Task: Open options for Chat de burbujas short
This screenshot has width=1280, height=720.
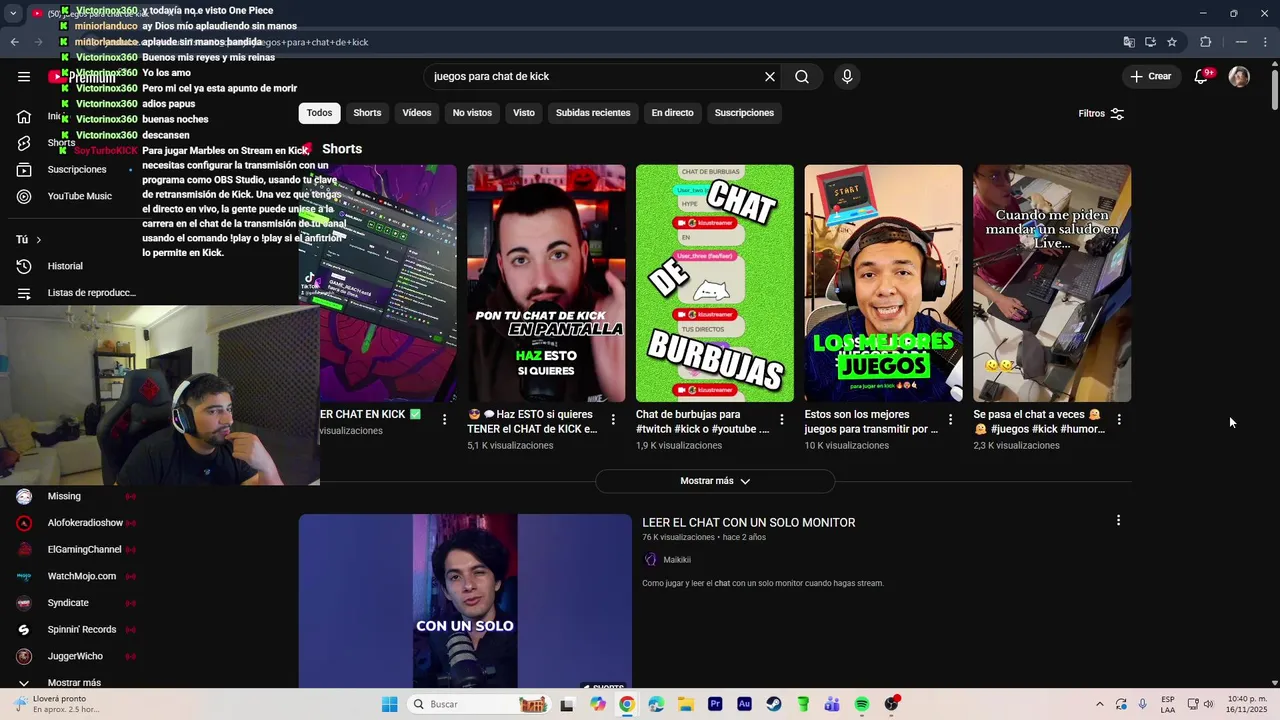Action: [x=782, y=420]
